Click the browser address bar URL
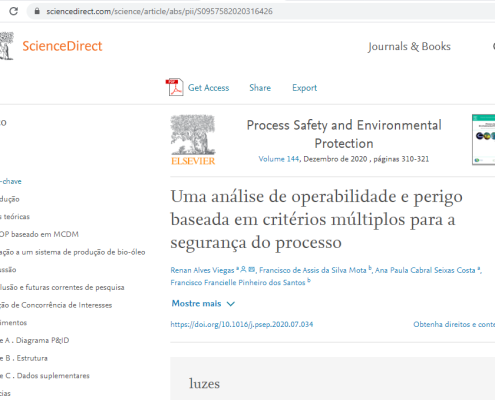 point(159,11)
